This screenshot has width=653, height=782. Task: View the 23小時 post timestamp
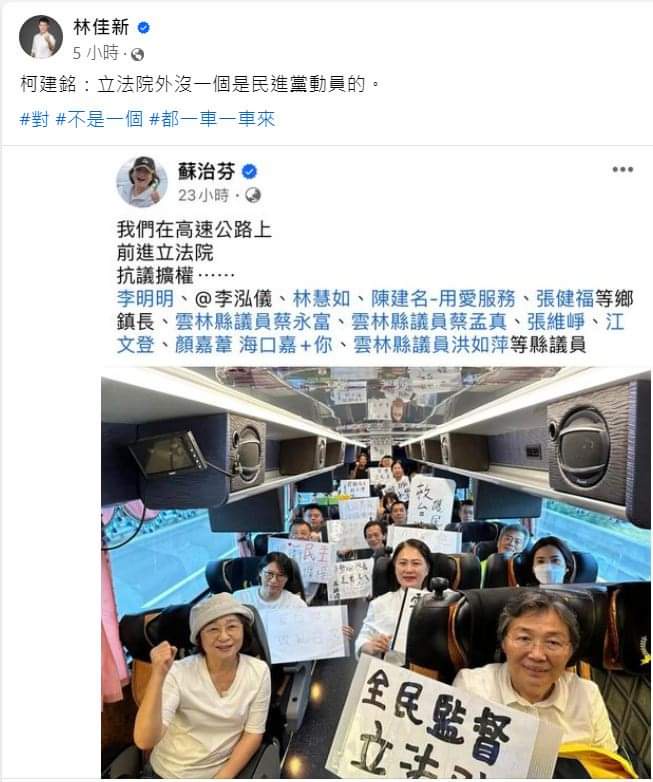click(x=204, y=195)
